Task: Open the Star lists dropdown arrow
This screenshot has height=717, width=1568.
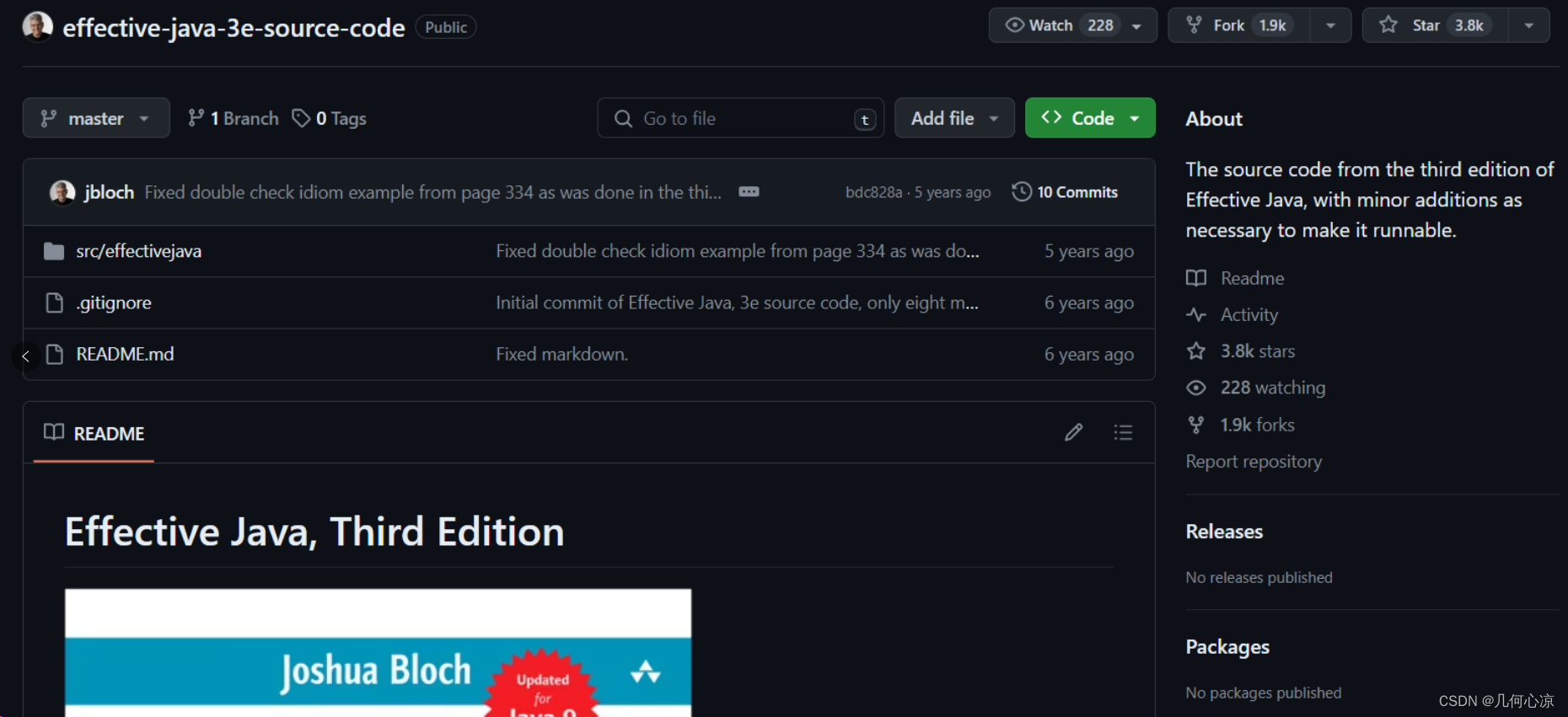Action: tap(1529, 26)
